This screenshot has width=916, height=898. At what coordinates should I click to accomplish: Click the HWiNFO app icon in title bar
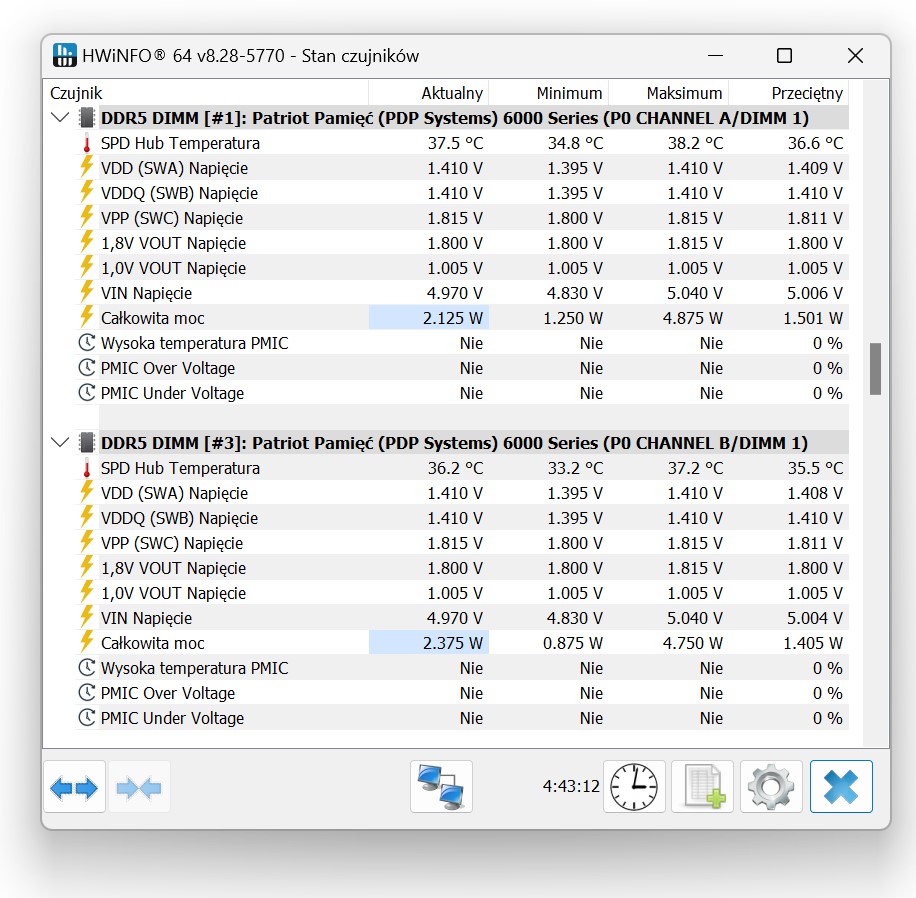(65, 56)
